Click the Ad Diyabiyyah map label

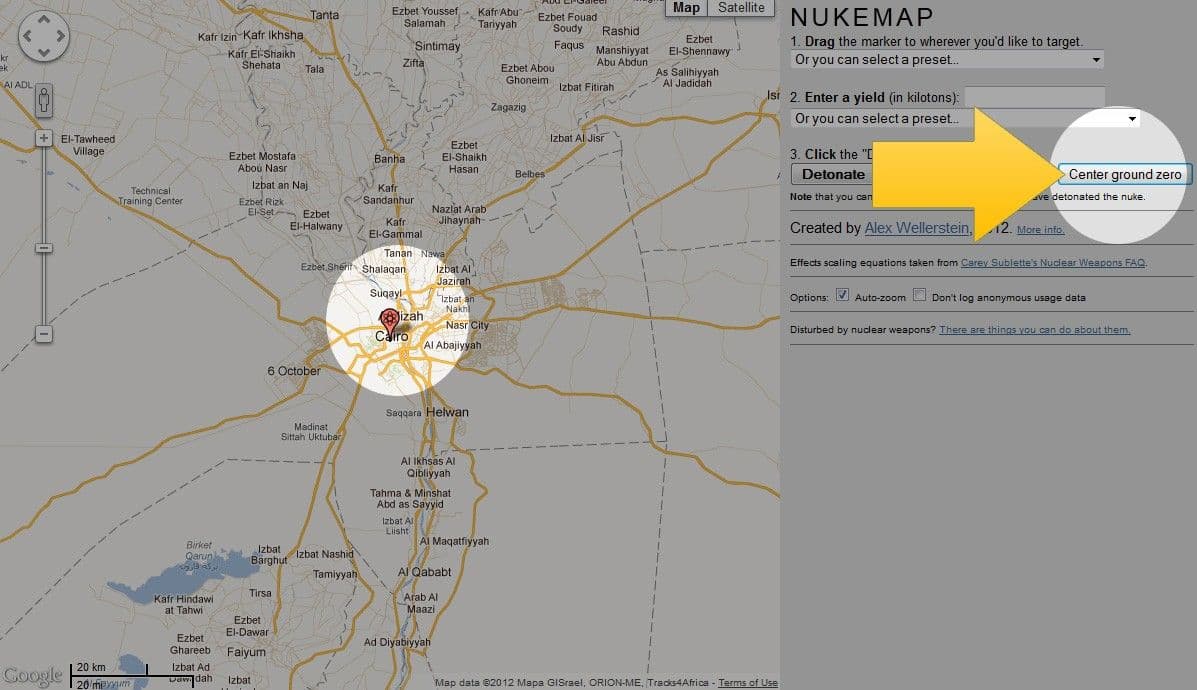(397, 642)
